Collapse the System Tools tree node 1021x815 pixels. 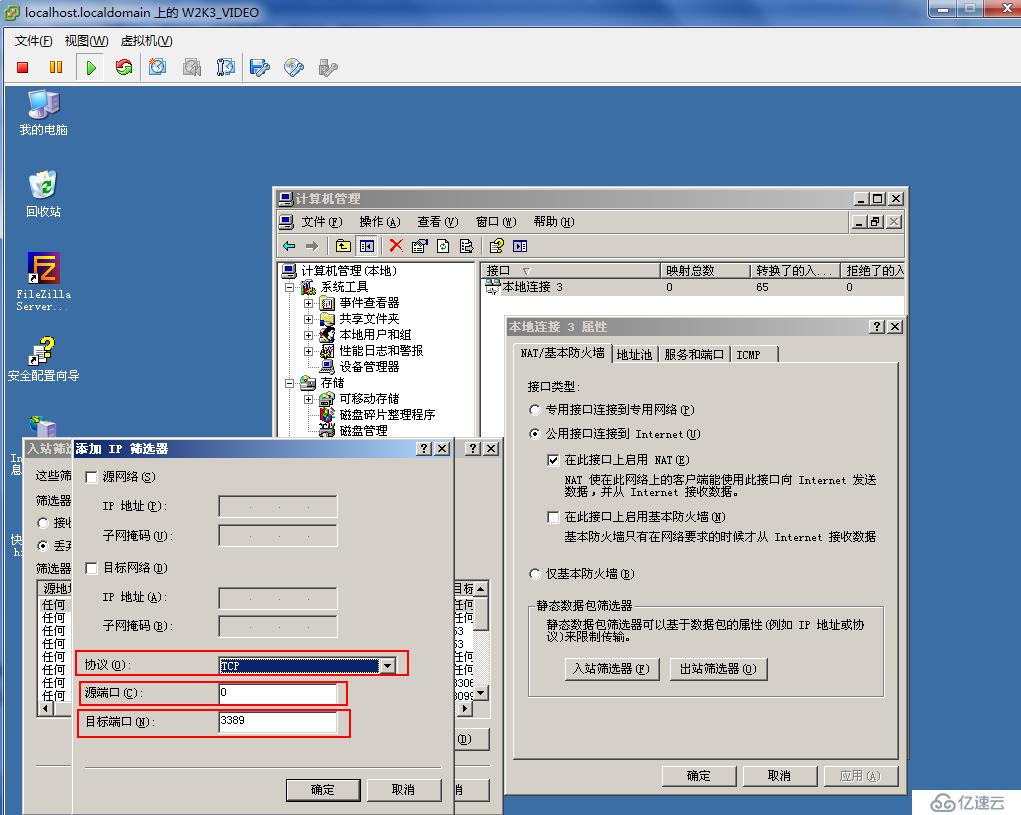coord(290,287)
